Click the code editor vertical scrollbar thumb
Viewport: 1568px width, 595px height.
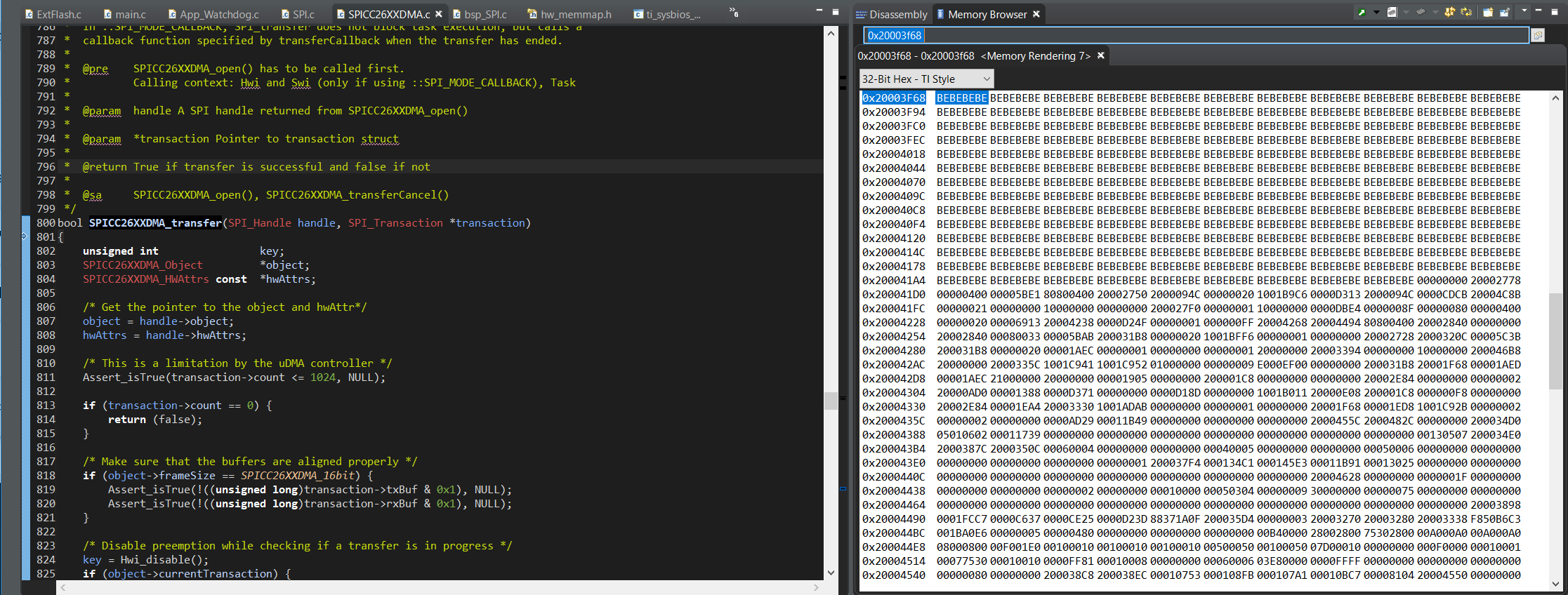pyautogui.click(x=831, y=401)
